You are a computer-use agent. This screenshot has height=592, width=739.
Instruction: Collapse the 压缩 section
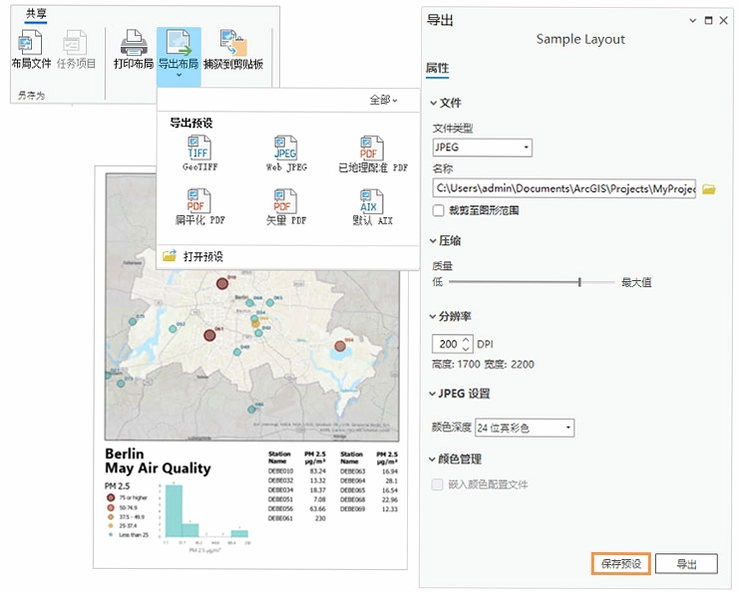(x=433, y=241)
